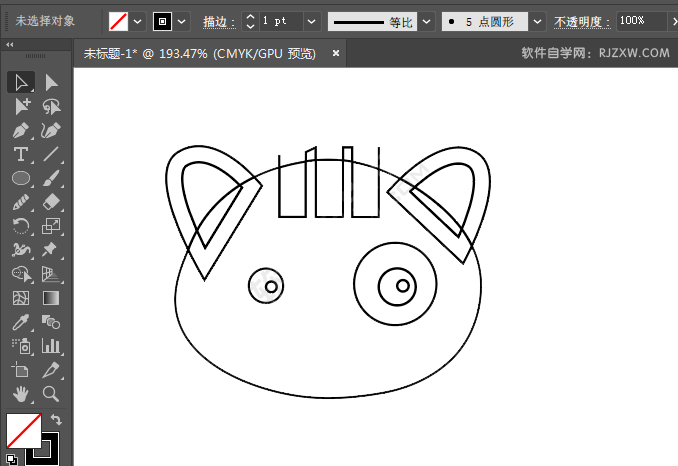Select the Eyedropper tool
678x466 pixels.
coord(20,322)
